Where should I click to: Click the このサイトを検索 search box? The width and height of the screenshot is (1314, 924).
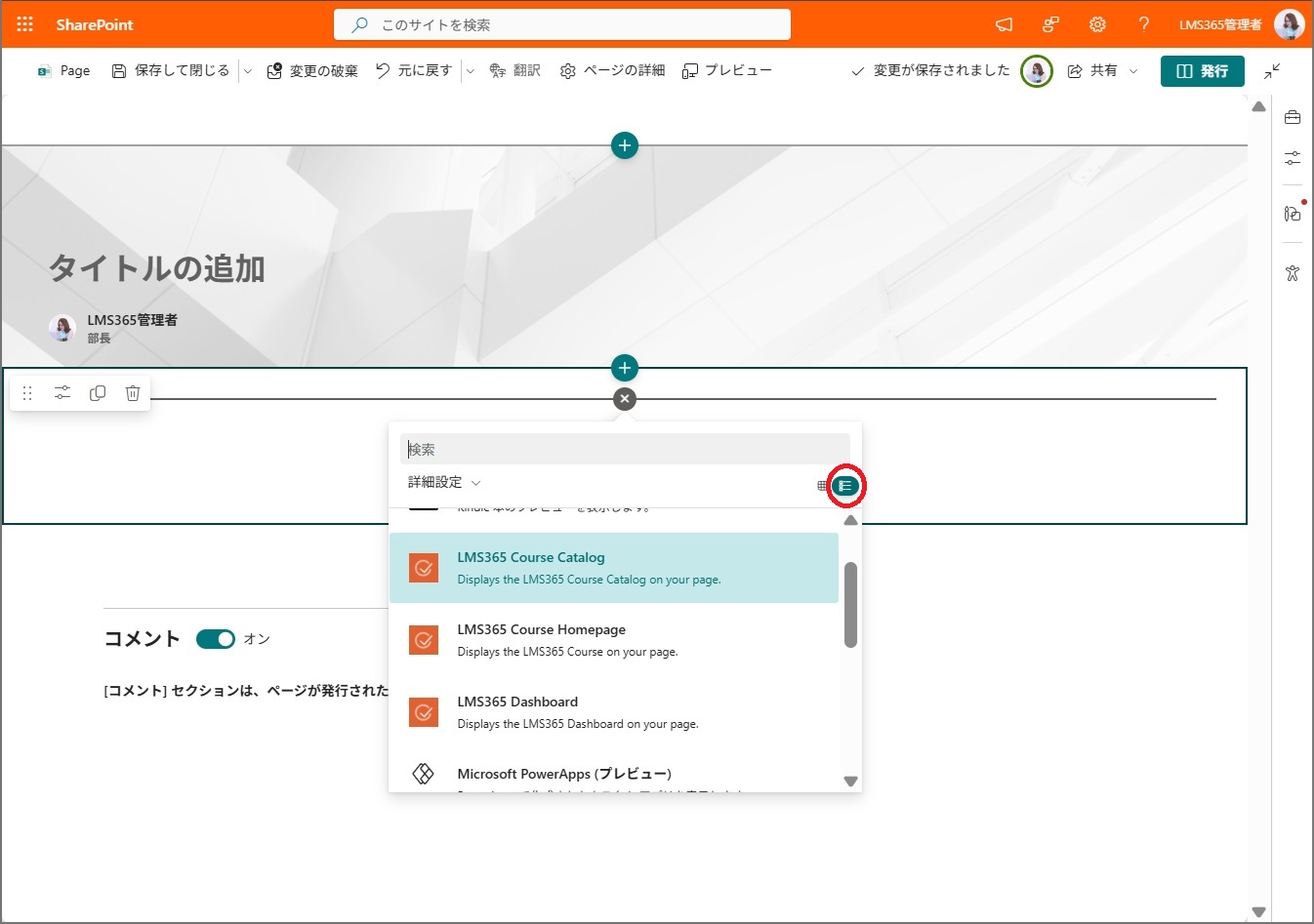click(x=562, y=24)
